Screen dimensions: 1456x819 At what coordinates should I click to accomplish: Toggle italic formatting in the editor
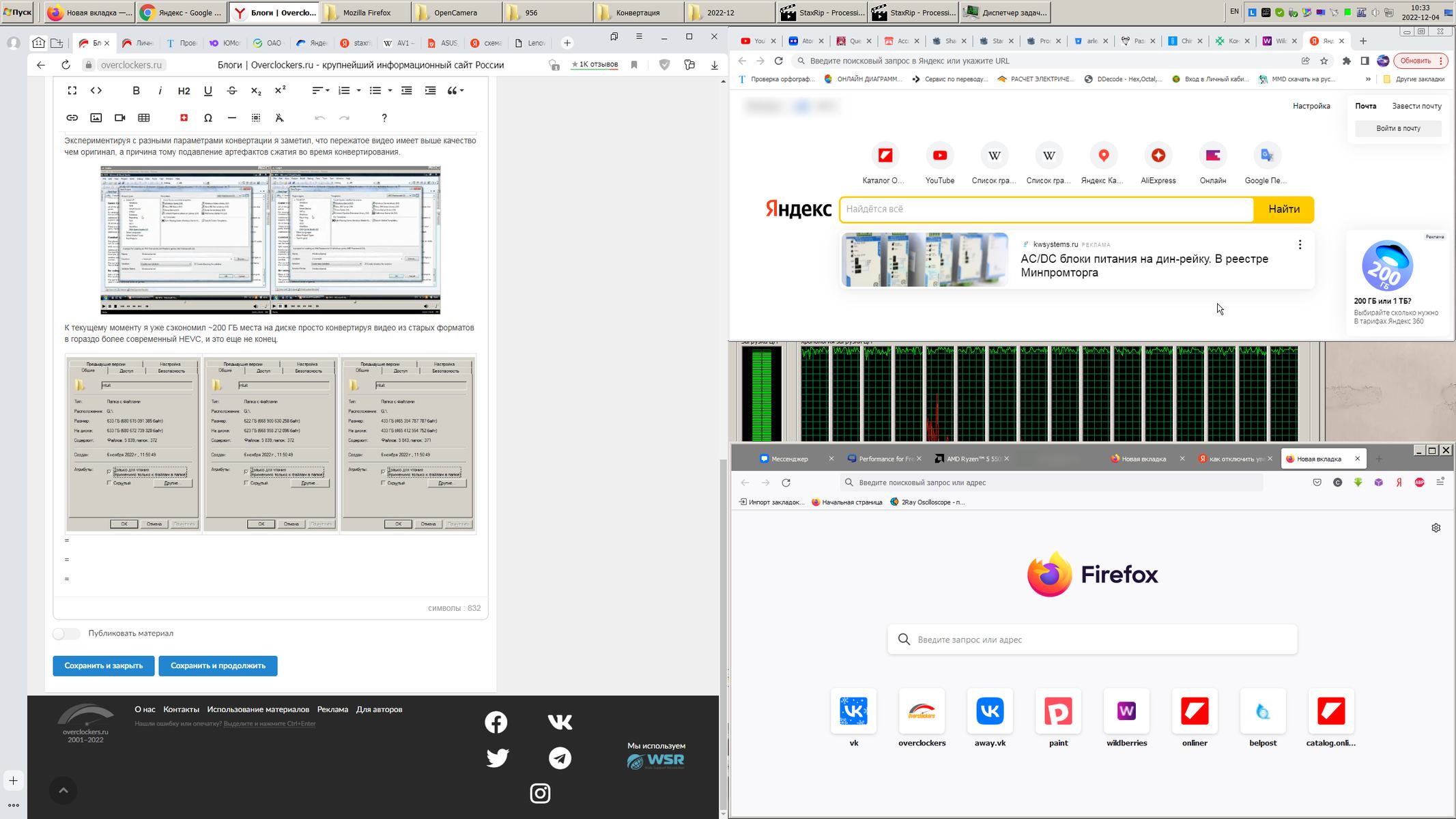(x=160, y=91)
